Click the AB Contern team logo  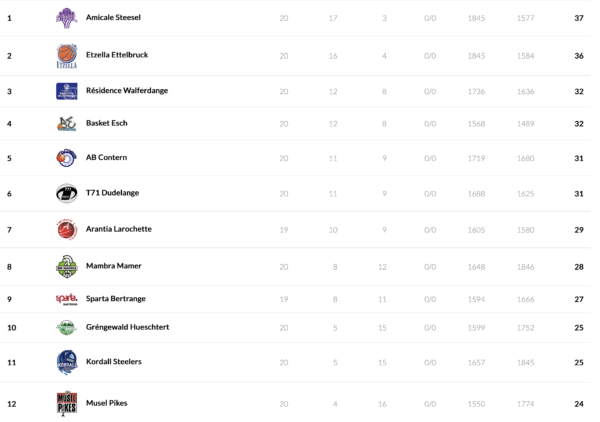(x=66, y=158)
